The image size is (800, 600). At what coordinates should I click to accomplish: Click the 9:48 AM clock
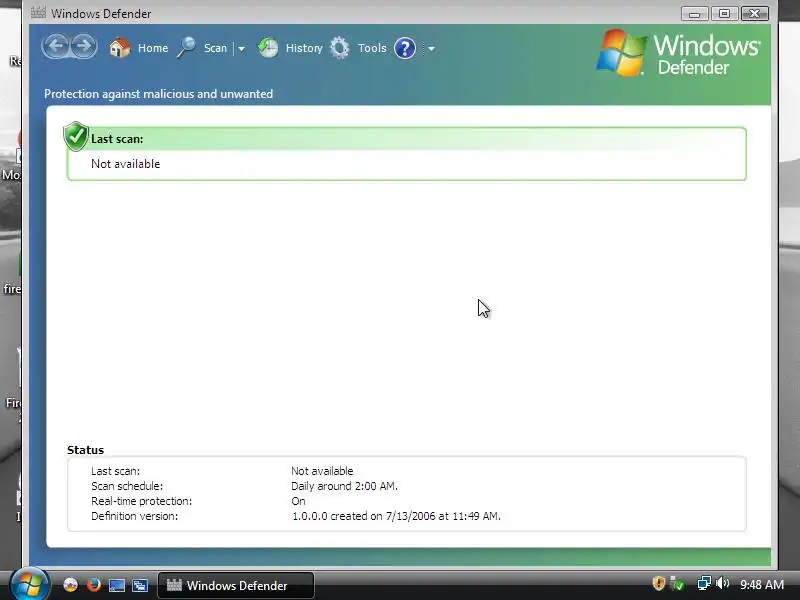[762, 585]
